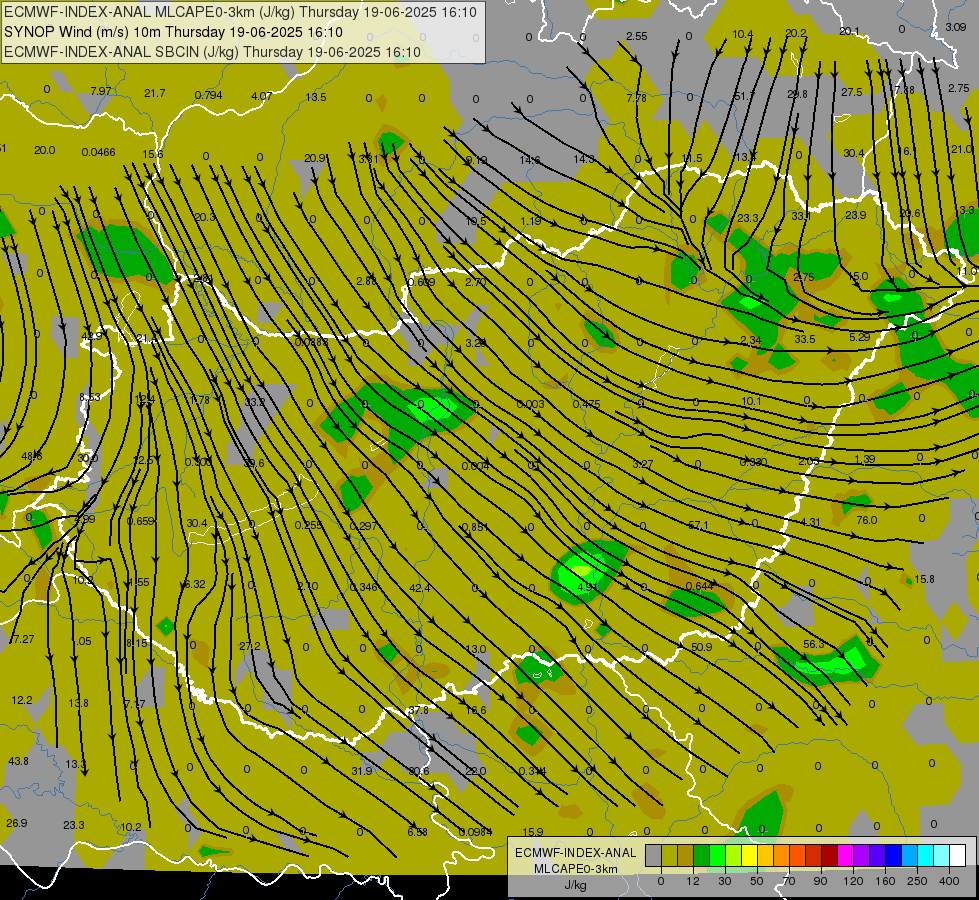This screenshot has width=979, height=900.
Task: Click the '50.9' value on the map
Action: tap(702, 646)
